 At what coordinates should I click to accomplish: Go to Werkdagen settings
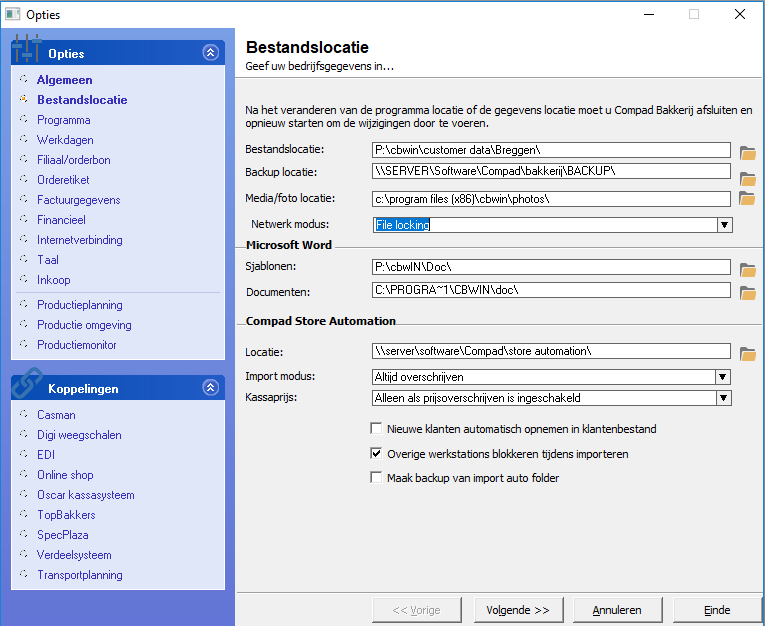click(65, 140)
